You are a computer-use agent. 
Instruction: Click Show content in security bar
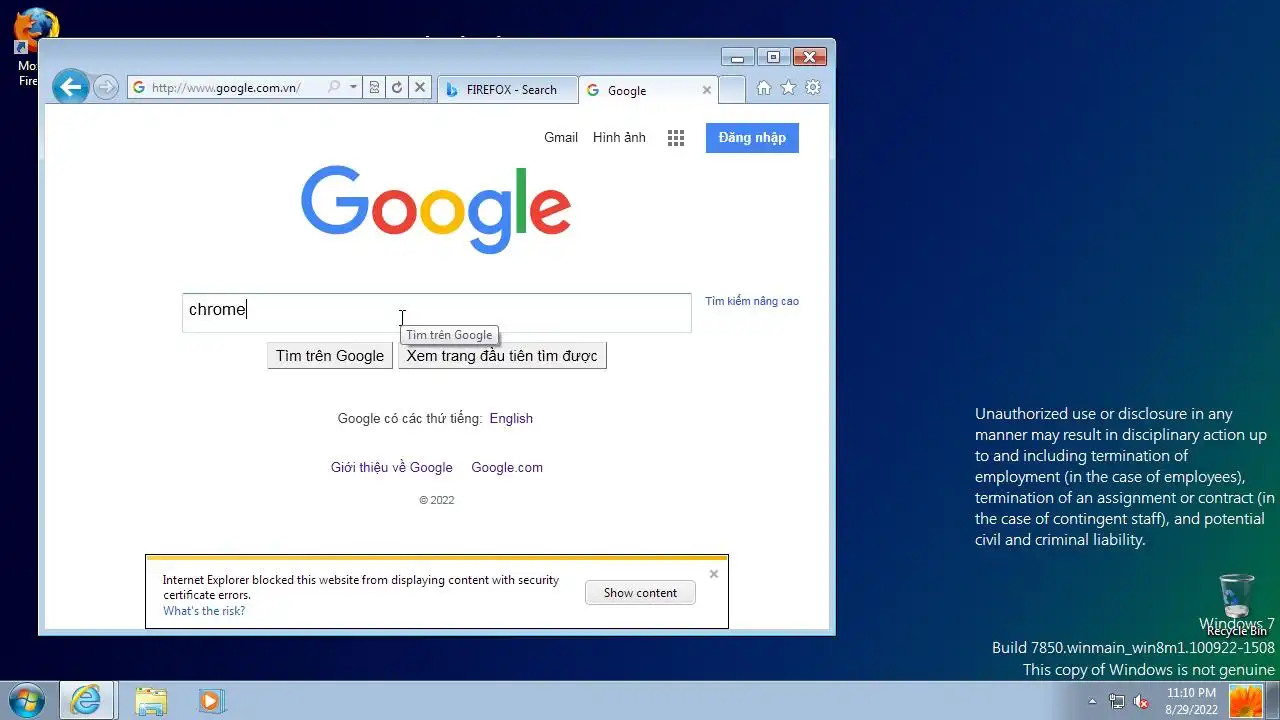pos(640,593)
